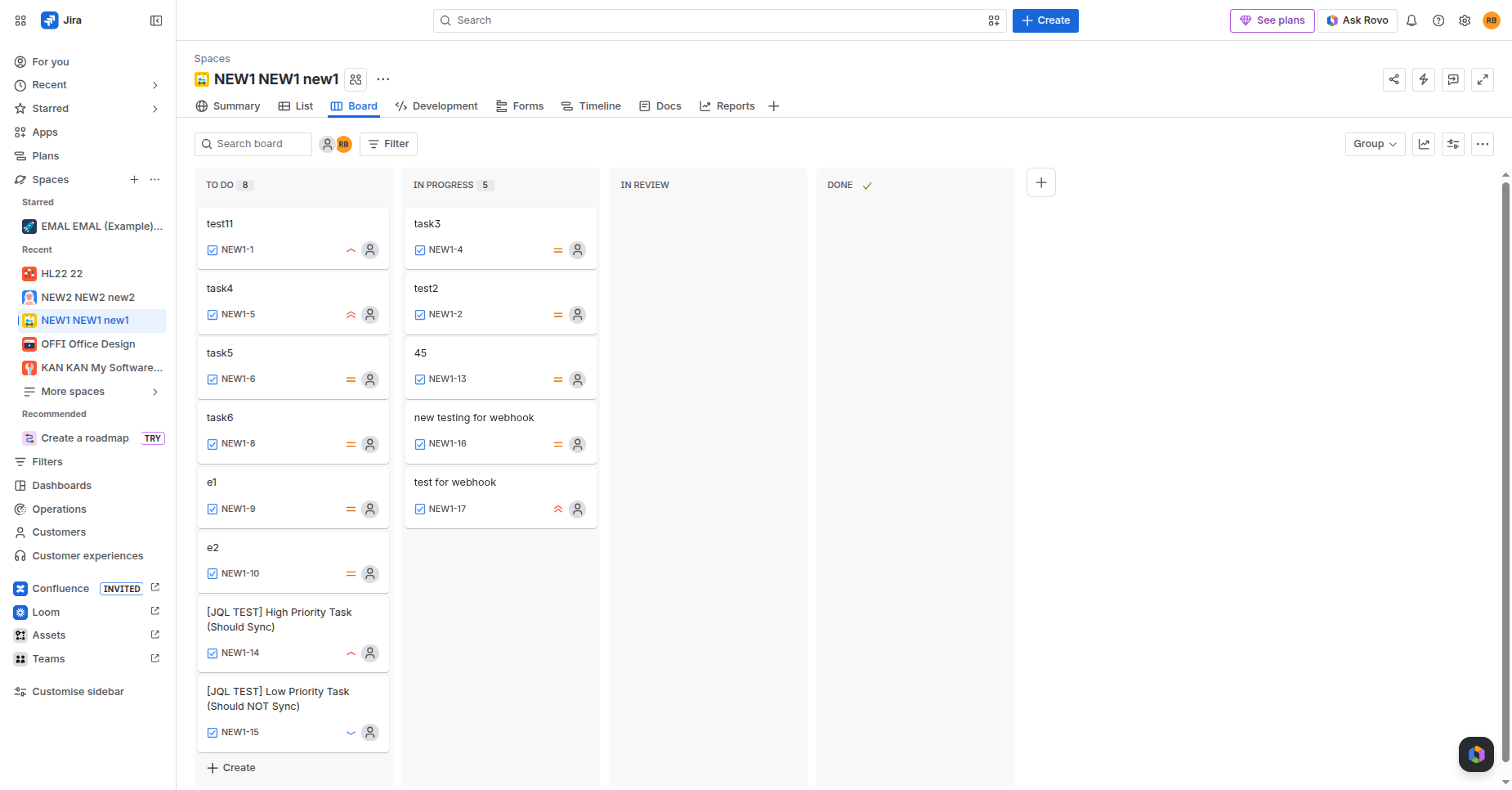Filter by unassigned avatar icon

tap(328, 144)
